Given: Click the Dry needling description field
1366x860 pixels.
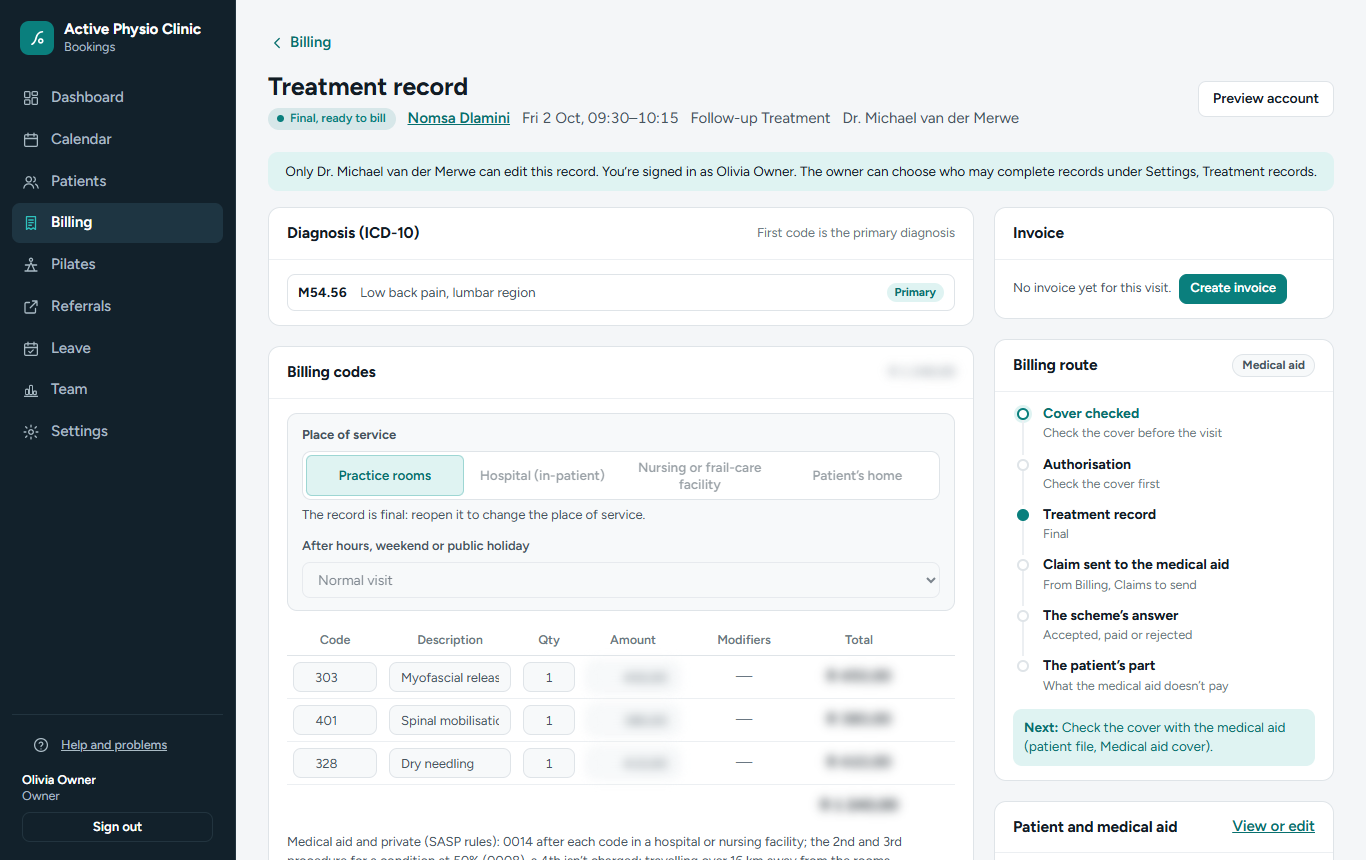Looking at the screenshot, I should point(450,764).
